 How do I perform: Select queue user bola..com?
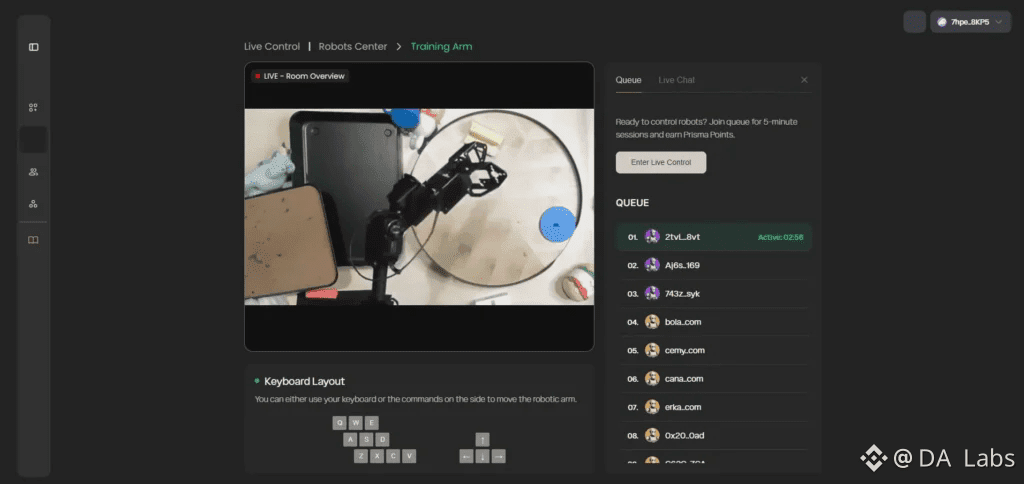(714, 322)
